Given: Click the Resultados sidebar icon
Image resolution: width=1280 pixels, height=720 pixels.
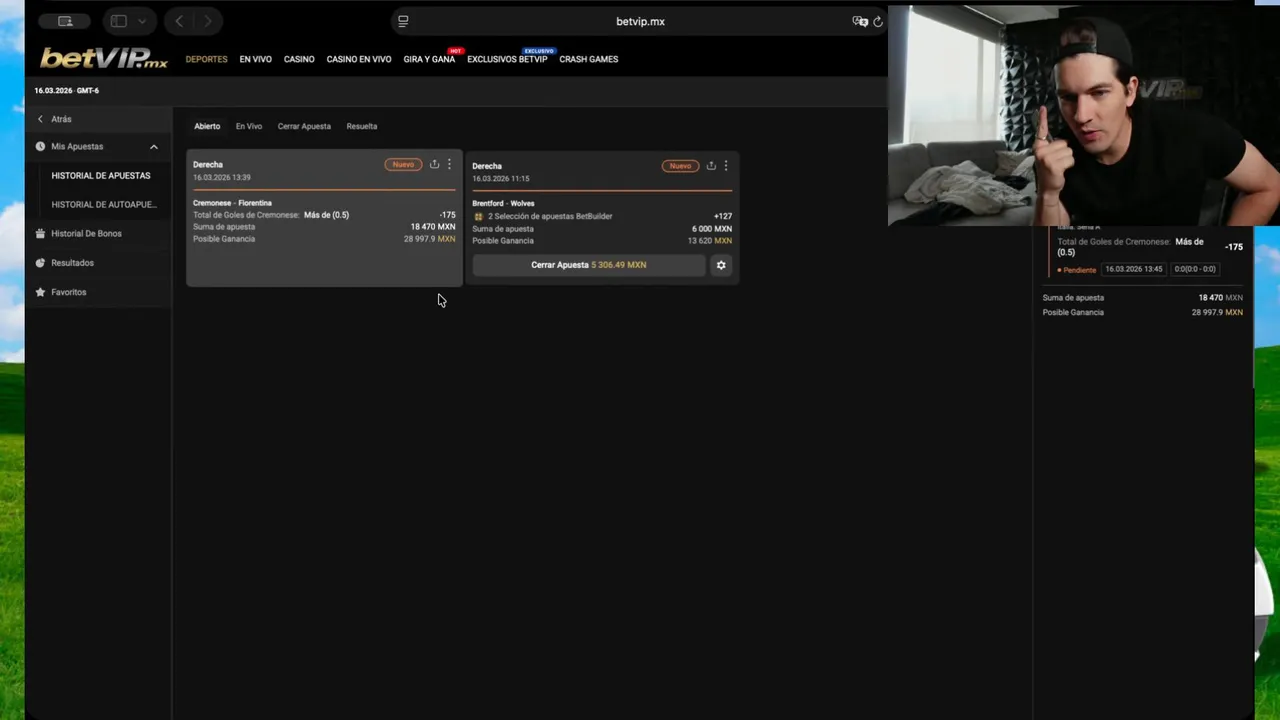Looking at the screenshot, I should (x=40, y=263).
